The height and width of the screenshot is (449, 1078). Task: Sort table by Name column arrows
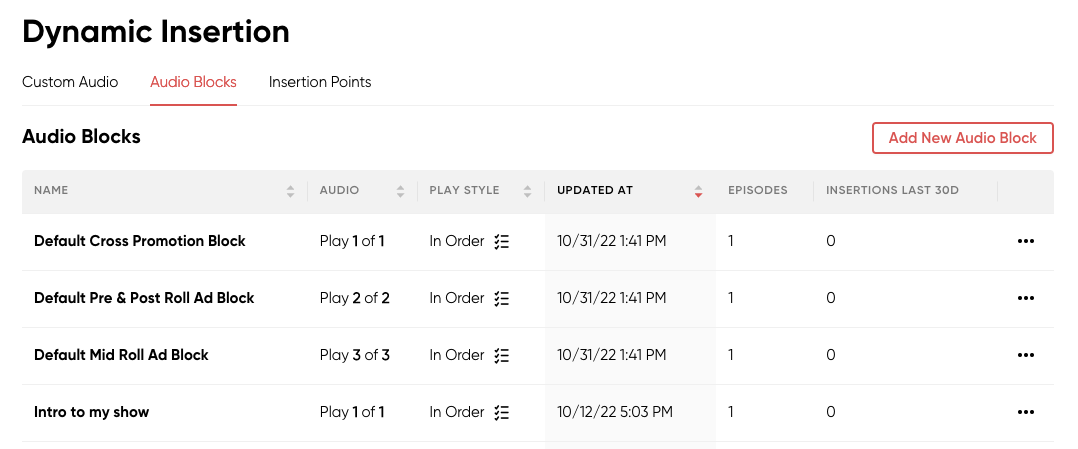[x=291, y=192]
